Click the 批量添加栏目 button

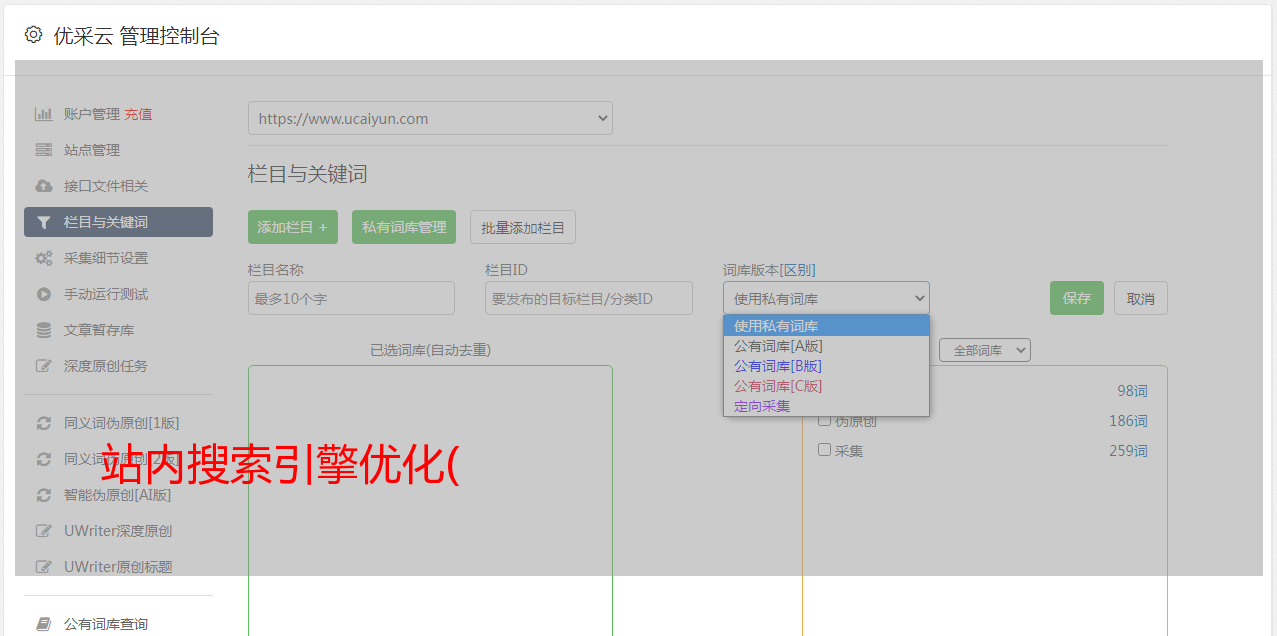coord(522,227)
